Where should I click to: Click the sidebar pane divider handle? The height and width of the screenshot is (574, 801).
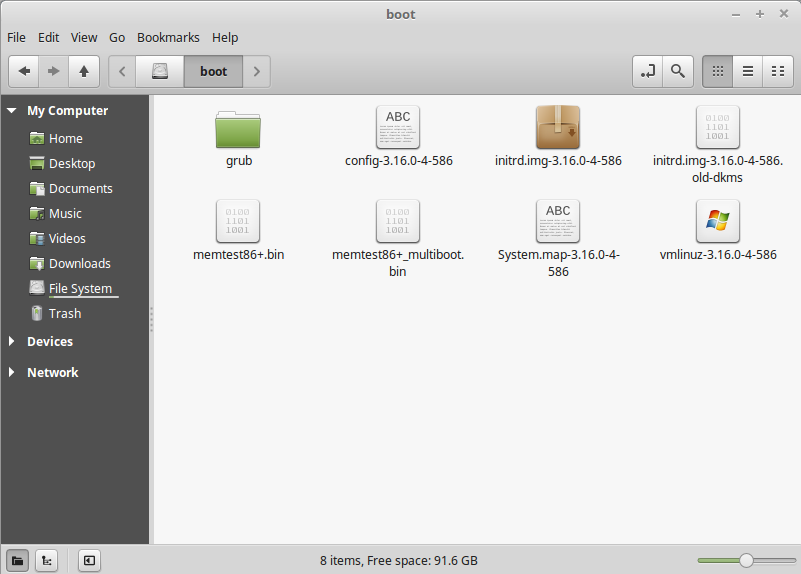coord(151,319)
